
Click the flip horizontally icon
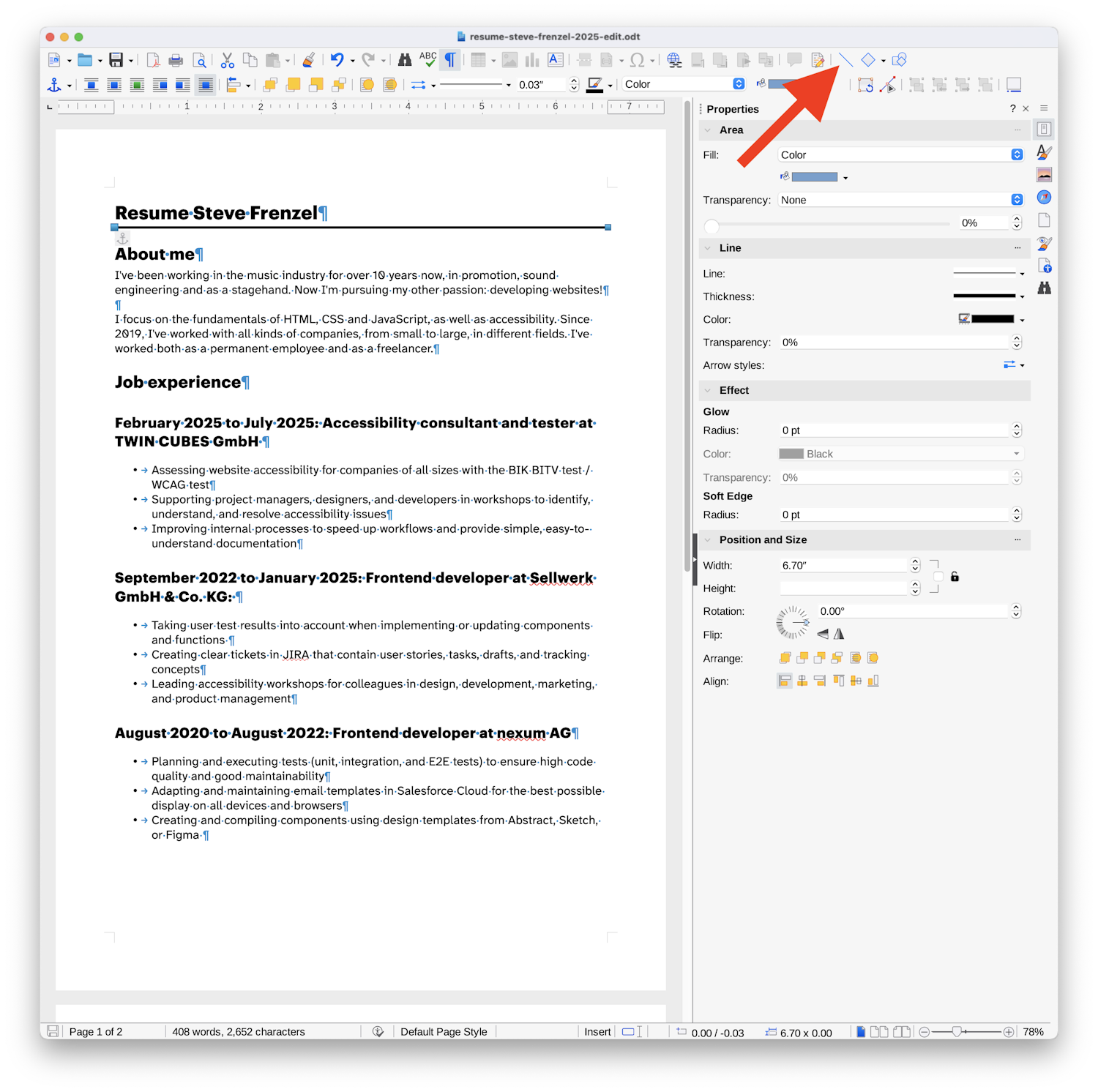point(839,634)
